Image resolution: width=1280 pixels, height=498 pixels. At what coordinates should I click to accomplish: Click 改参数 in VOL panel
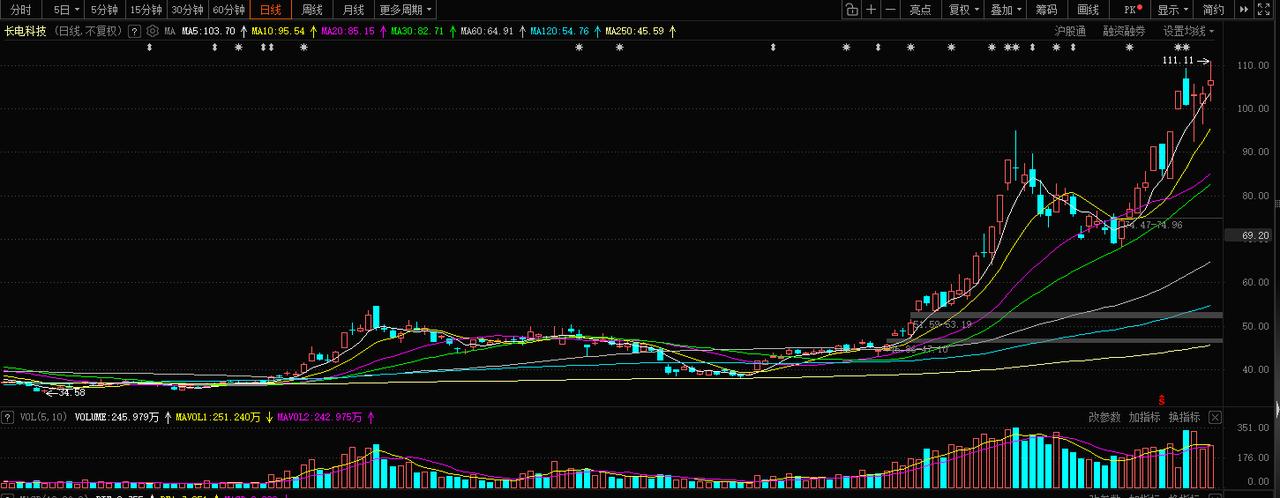[x=1105, y=417]
